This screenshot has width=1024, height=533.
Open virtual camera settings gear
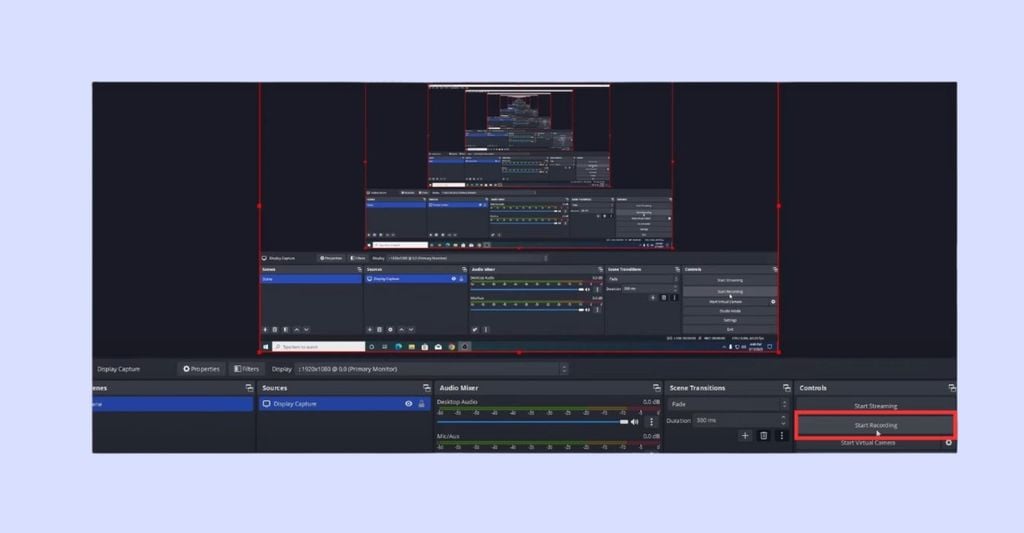click(x=949, y=443)
